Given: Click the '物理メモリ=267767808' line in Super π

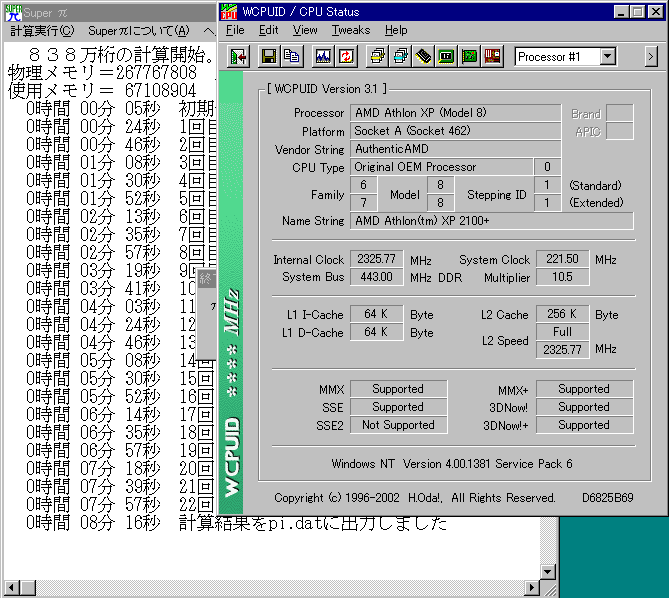Looking at the screenshot, I should point(102,73).
